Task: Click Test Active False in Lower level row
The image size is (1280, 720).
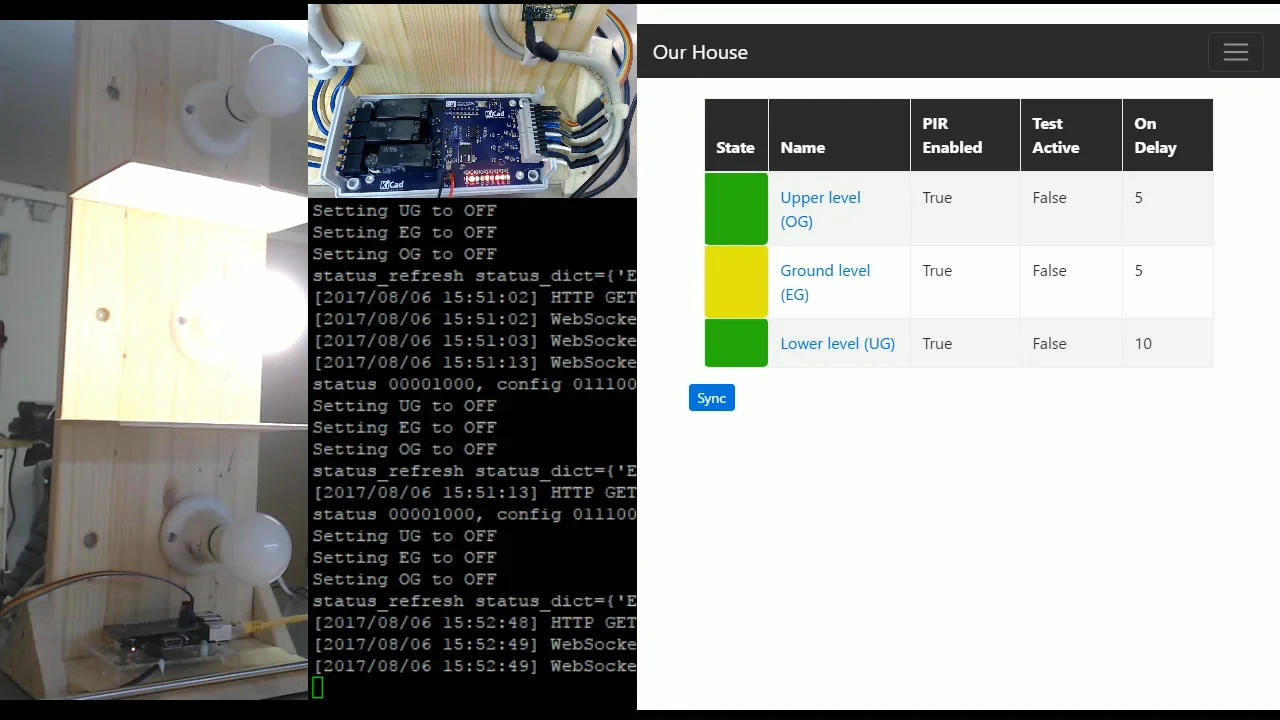Action: tap(1049, 343)
